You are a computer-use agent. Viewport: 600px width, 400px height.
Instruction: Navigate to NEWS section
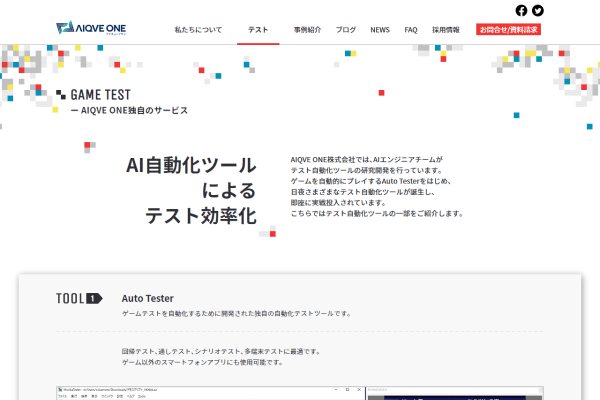(x=380, y=30)
